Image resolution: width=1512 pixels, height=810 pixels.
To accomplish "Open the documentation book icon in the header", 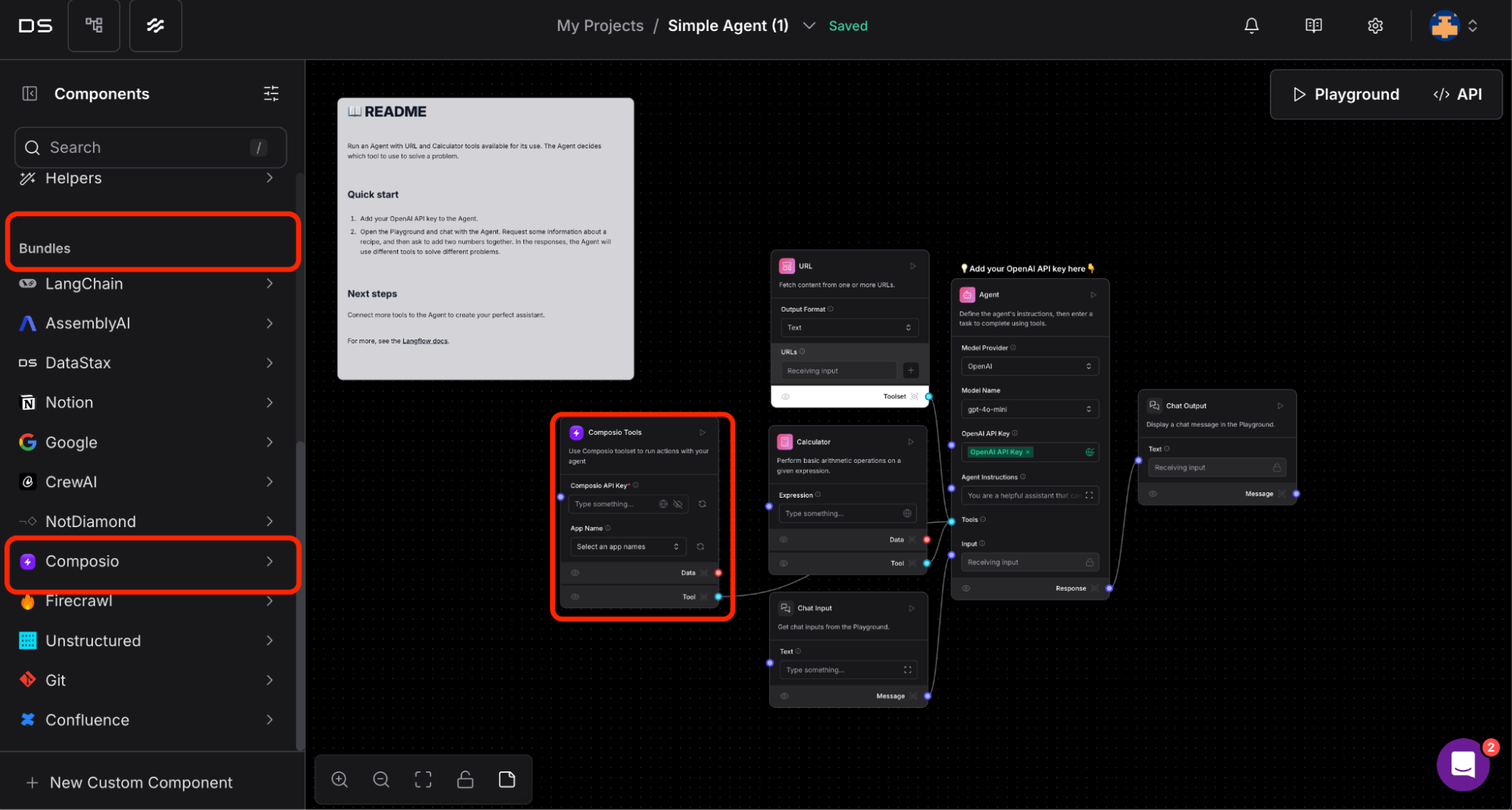I will point(1313,25).
